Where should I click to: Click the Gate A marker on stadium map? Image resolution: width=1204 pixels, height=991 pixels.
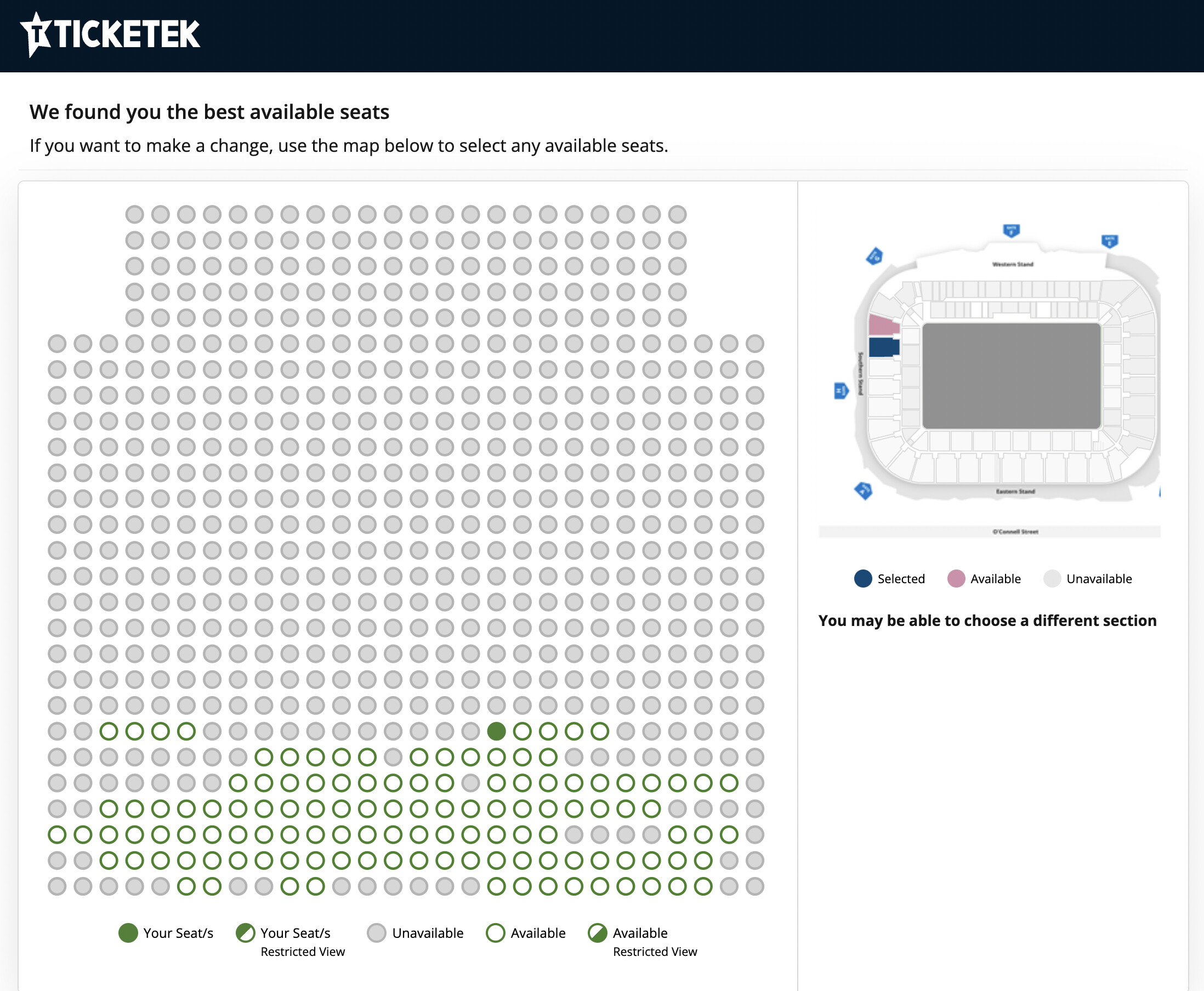pos(864,491)
